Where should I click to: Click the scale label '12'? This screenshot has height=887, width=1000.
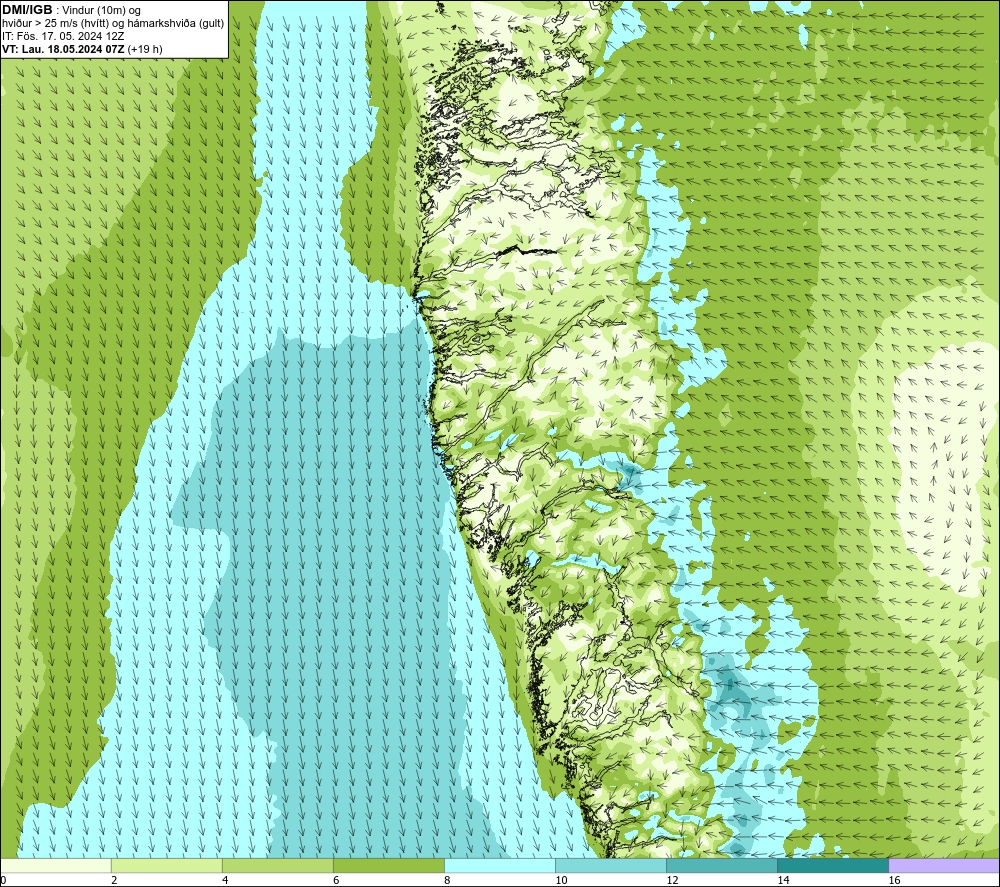672,880
